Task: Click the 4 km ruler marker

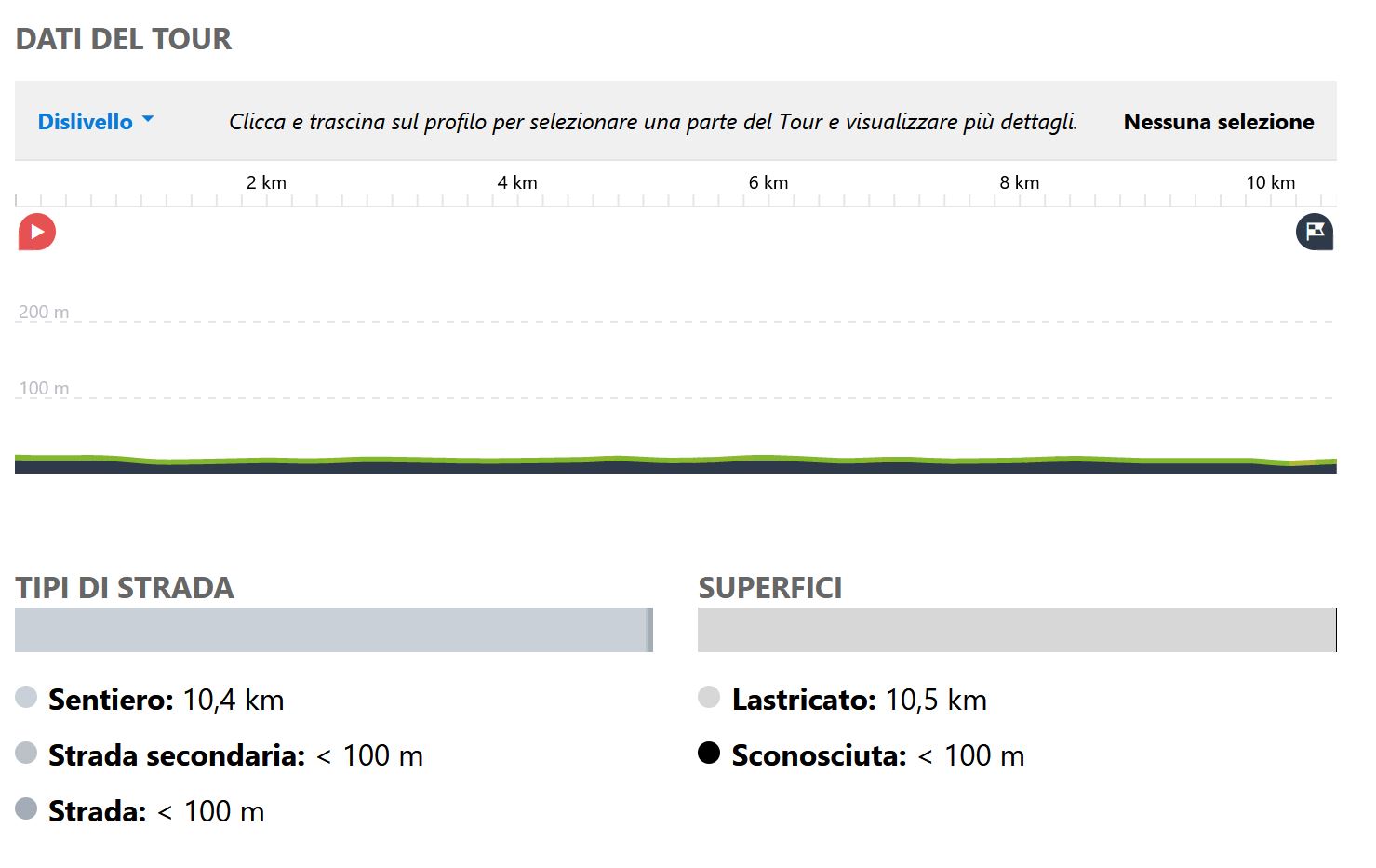Action: pyautogui.click(x=517, y=182)
